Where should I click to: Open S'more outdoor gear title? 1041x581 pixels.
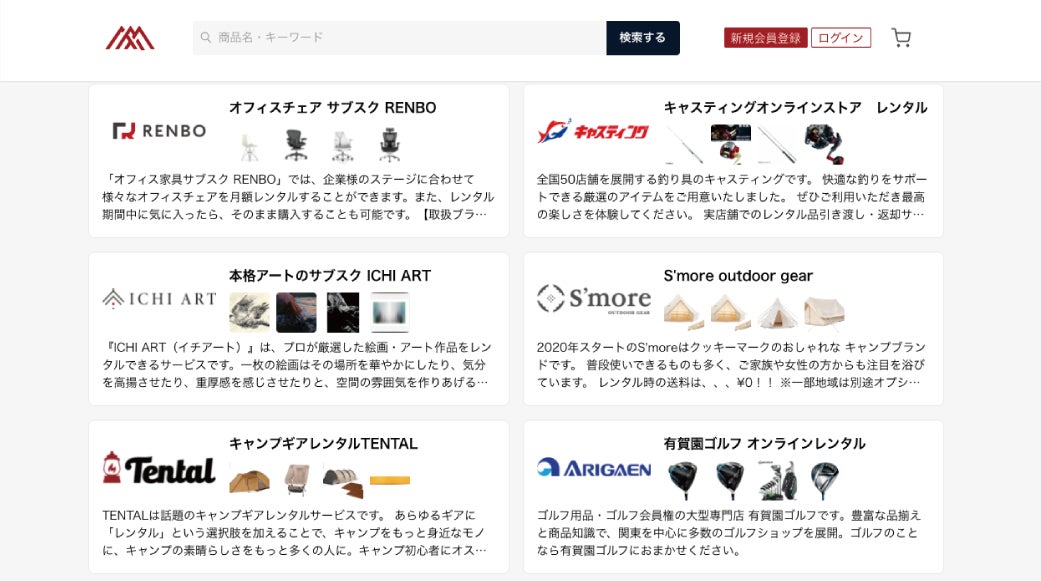click(x=738, y=276)
